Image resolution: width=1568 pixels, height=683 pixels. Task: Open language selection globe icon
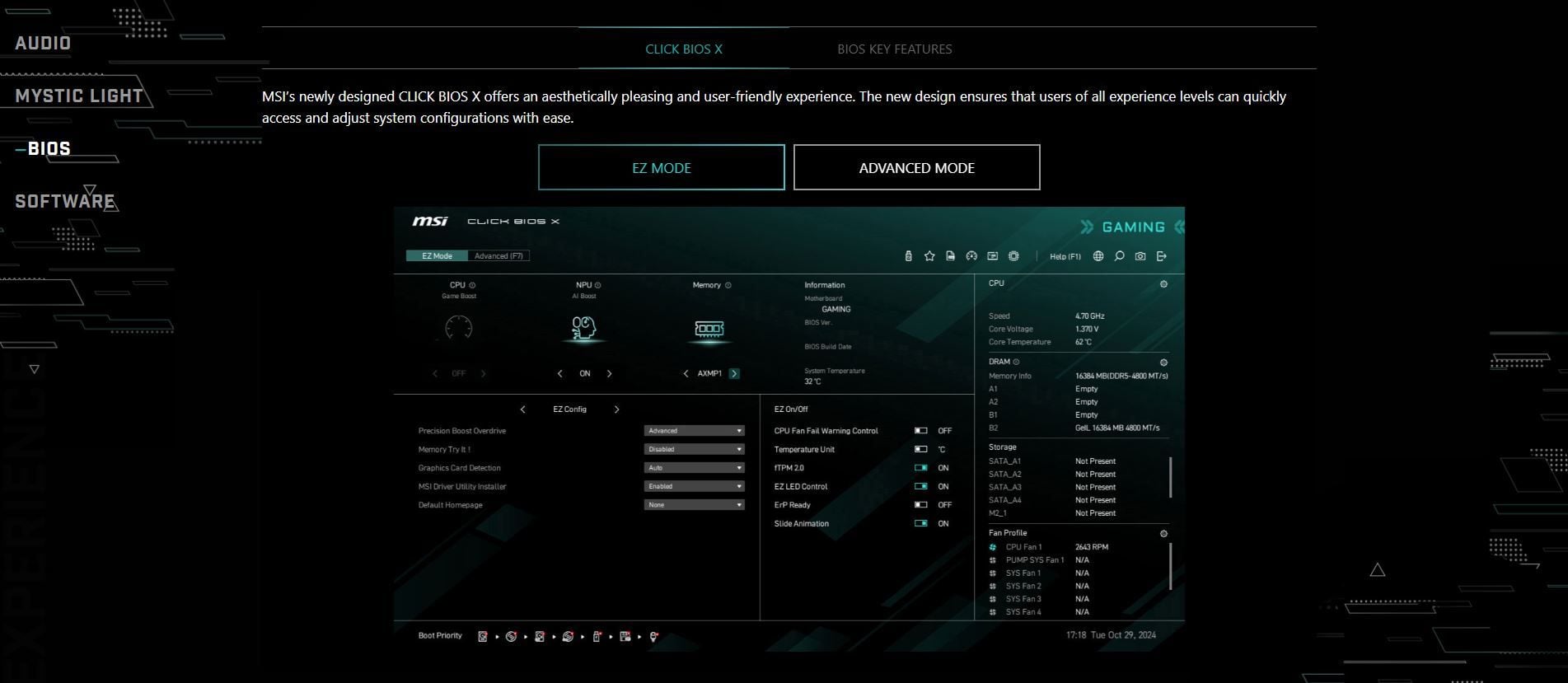(x=1098, y=256)
